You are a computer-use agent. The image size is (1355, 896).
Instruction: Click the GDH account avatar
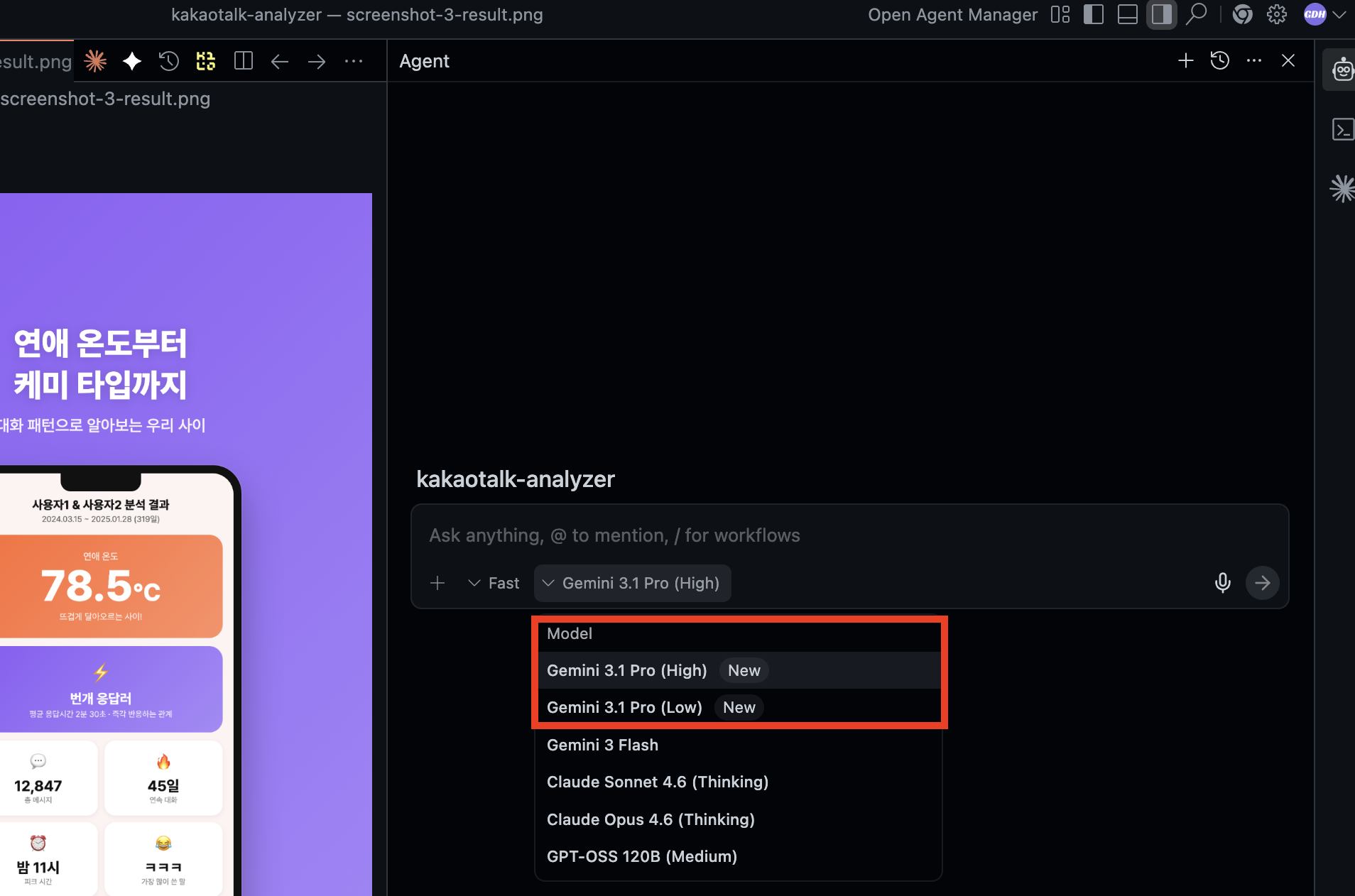[1315, 14]
